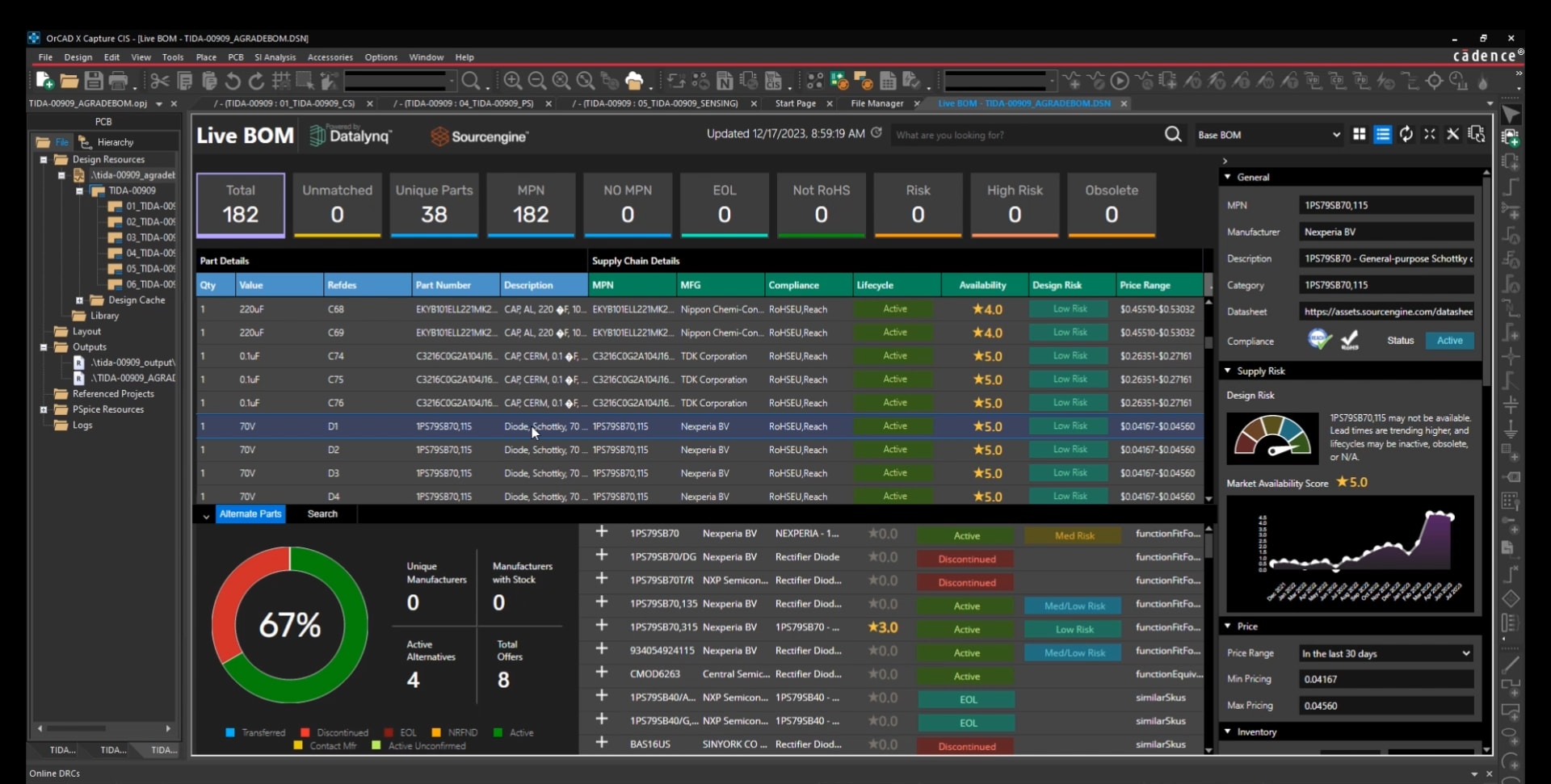Click the zoom in magnifier icon
This screenshot has height=784, width=1551.
coord(512,81)
